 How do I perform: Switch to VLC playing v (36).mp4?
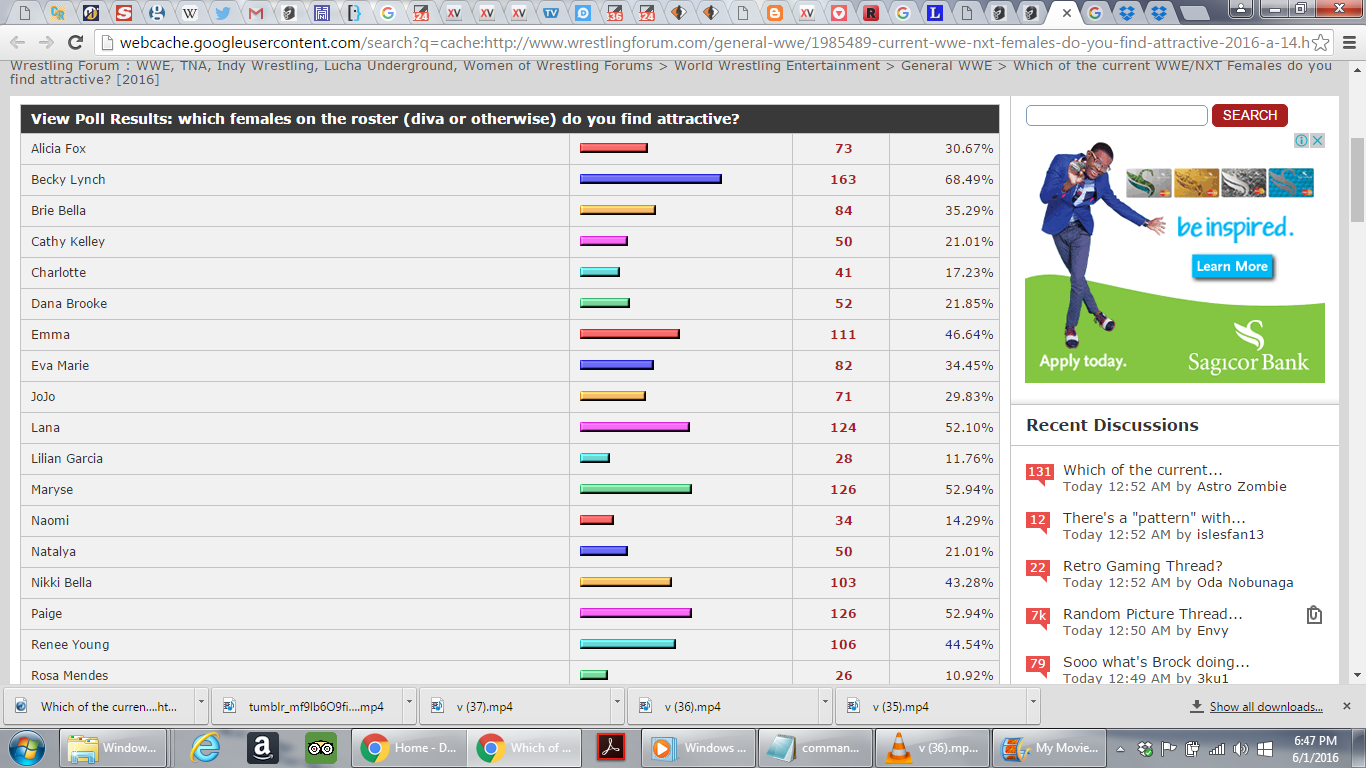coord(930,748)
